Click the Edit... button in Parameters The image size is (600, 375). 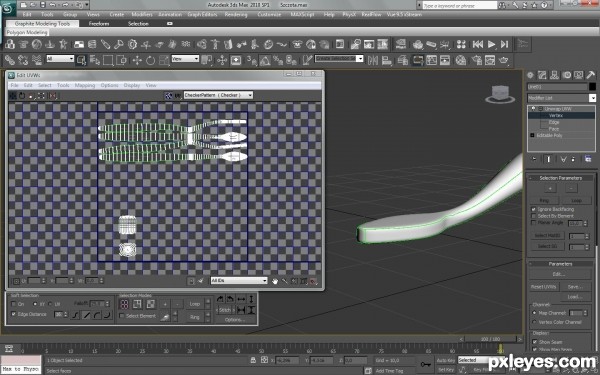click(559, 274)
